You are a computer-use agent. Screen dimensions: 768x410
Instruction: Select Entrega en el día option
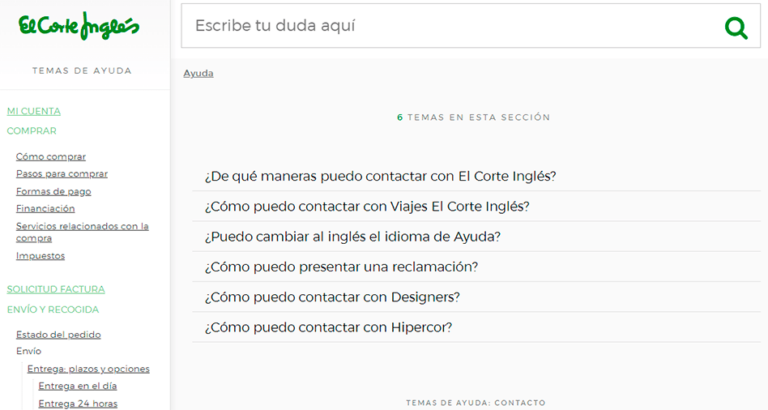pos(78,386)
